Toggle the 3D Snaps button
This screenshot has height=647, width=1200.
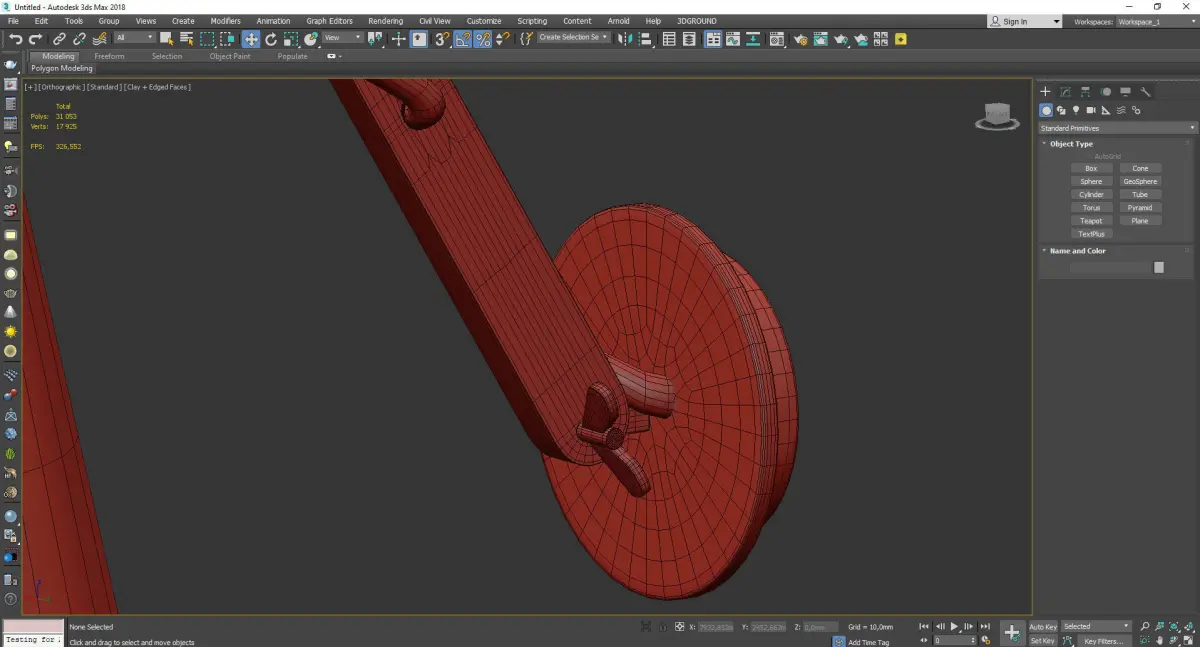(x=441, y=39)
